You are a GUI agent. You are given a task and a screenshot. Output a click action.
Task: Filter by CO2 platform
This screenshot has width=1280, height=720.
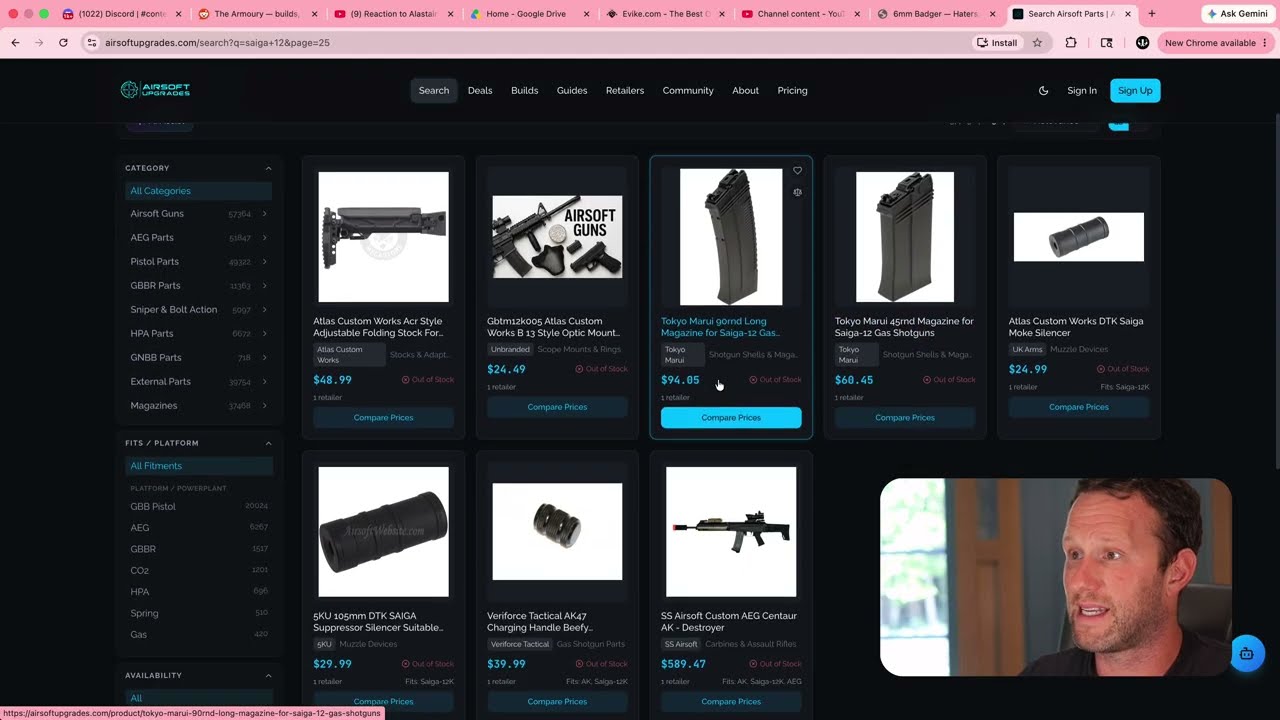[198, 571]
